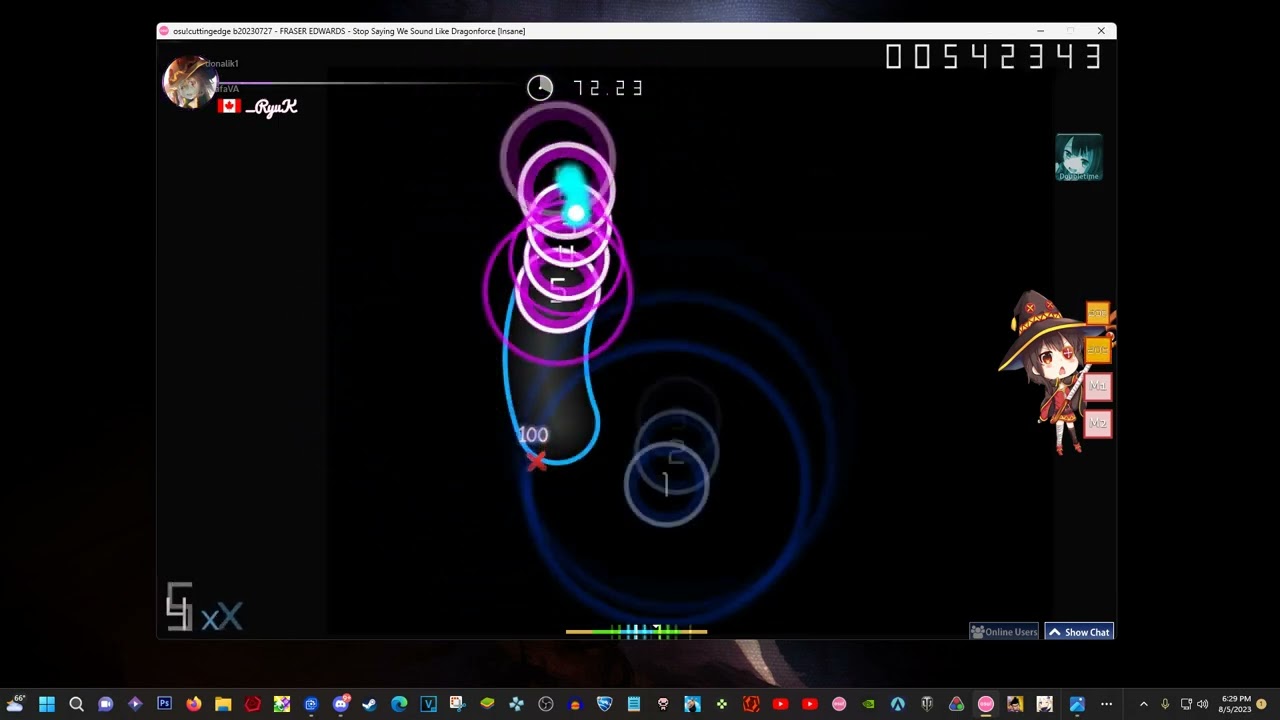Open network settings tray icon
Screen dimensions: 1280x720
1186,704
